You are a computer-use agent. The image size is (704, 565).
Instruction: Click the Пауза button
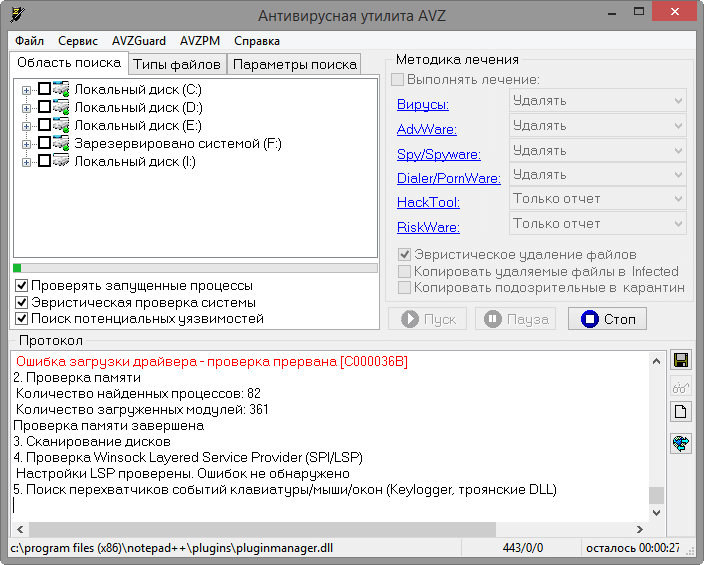515,319
